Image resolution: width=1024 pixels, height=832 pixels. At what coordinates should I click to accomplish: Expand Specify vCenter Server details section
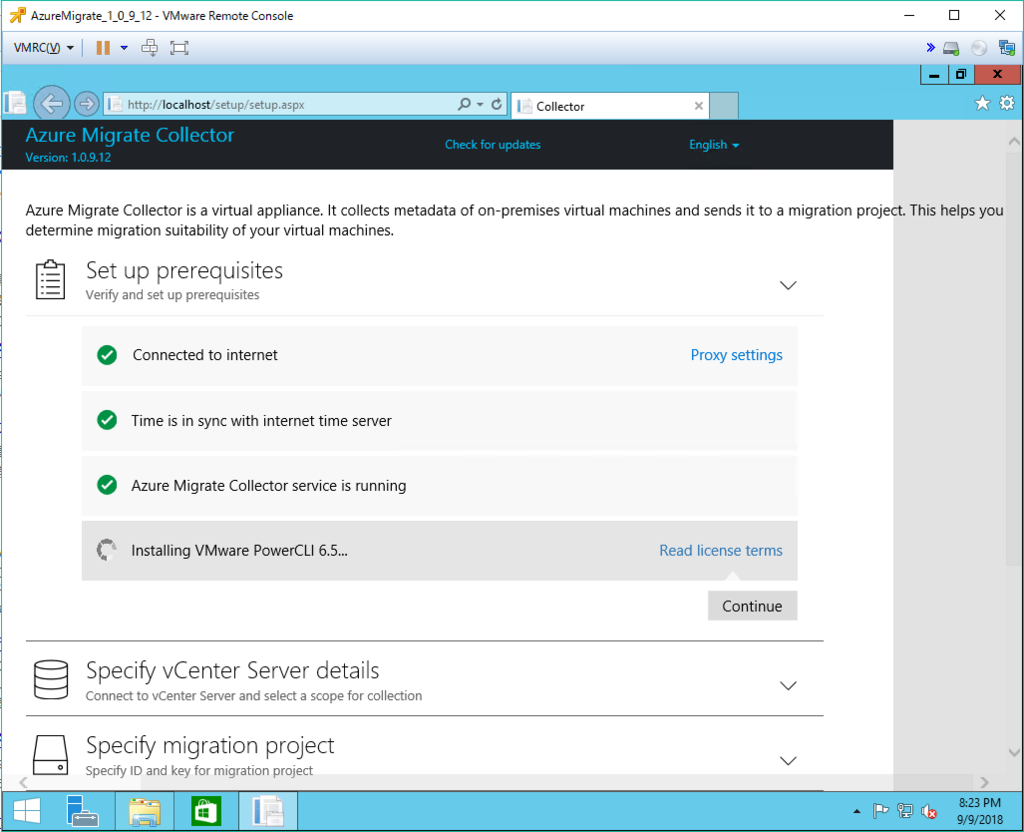tap(788, 686)
